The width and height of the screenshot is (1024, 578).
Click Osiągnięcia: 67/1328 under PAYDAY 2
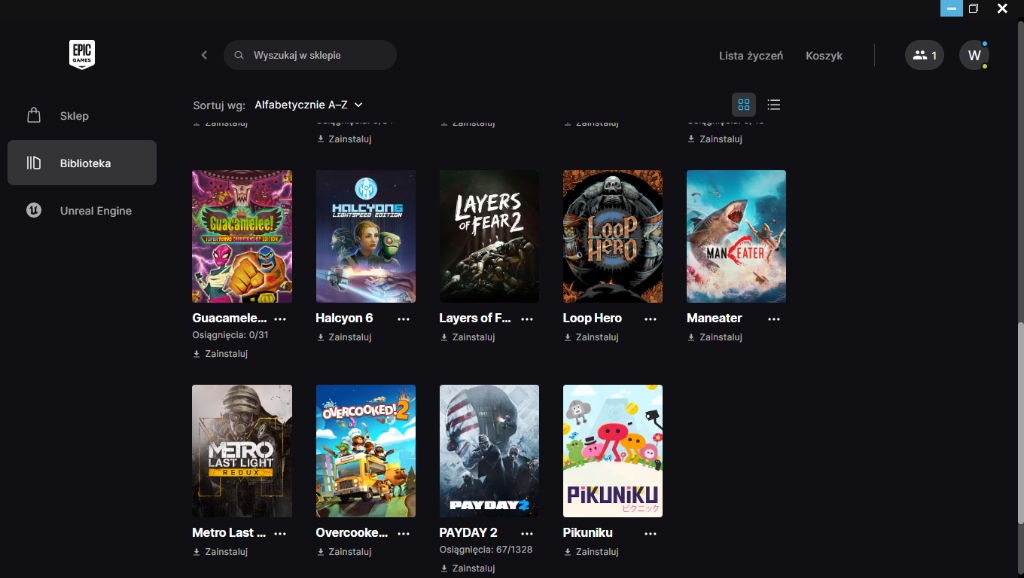486,549
